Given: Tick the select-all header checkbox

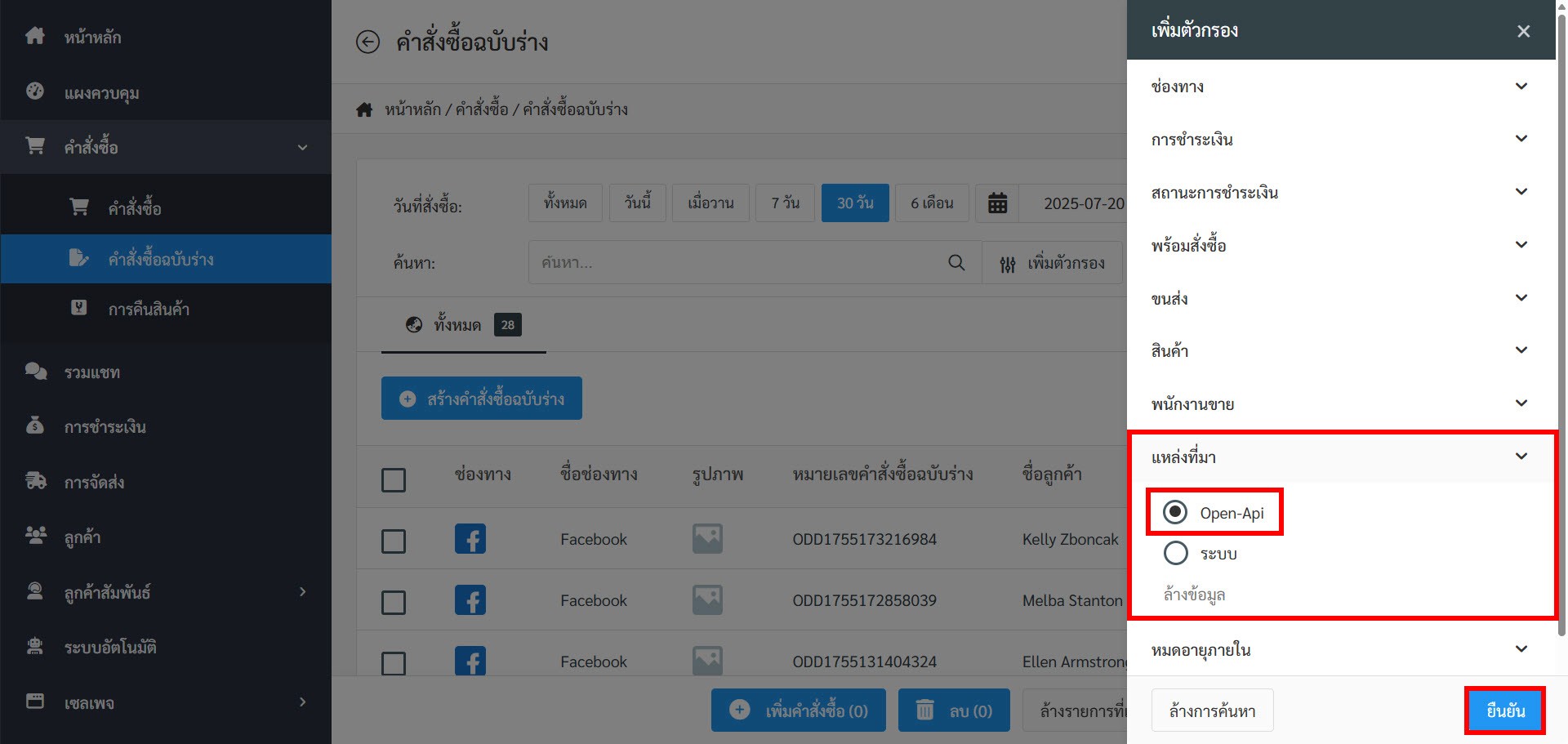Looking at the screenshot, I should pos(394,479).
